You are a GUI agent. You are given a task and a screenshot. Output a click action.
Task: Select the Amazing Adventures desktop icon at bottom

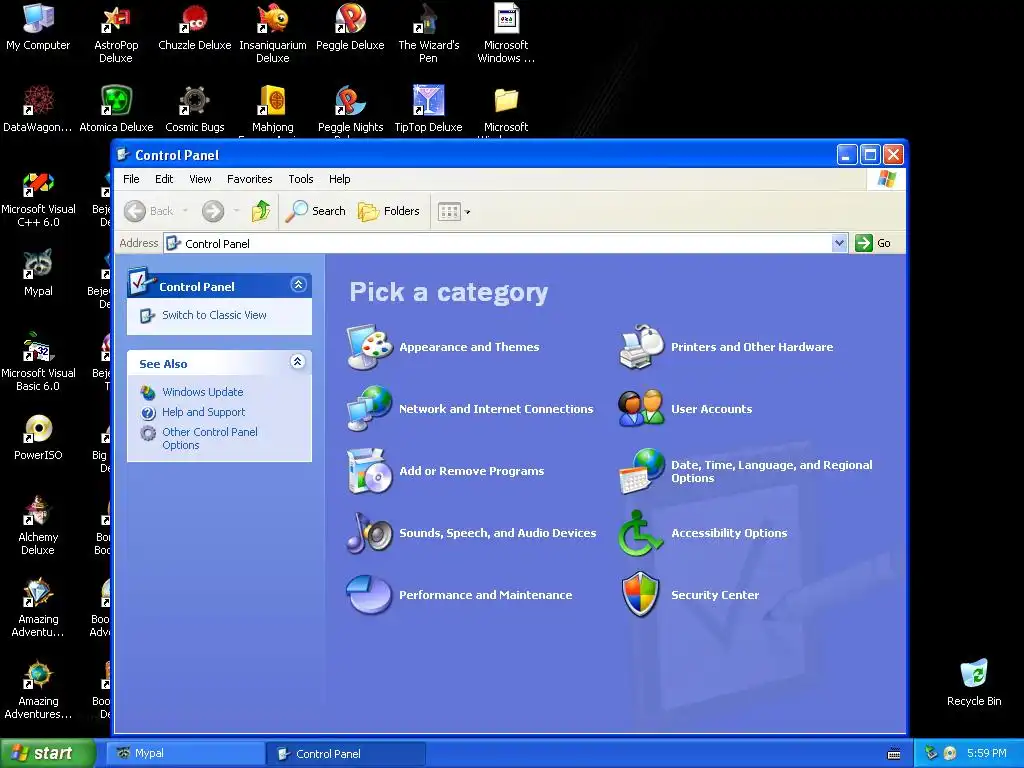[x=38, y=690]
